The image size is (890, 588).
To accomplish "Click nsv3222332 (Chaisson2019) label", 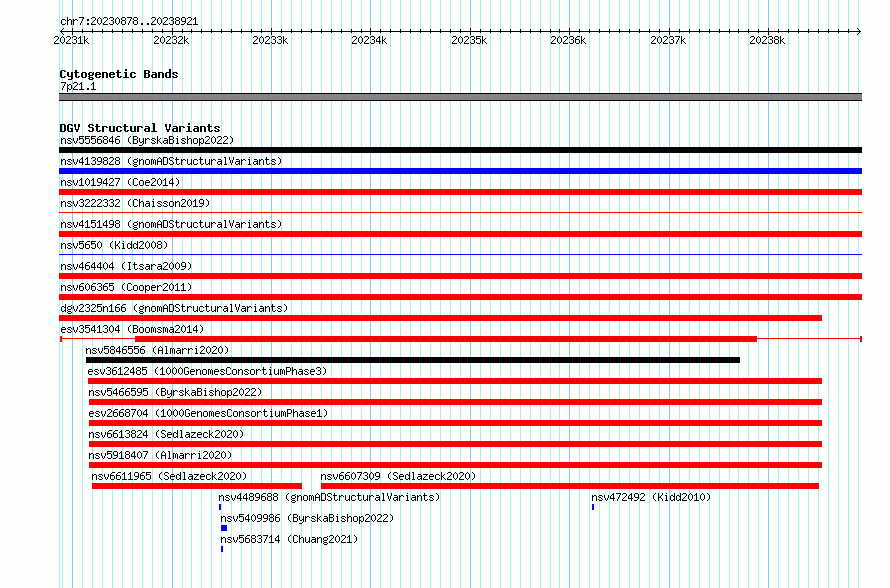I will (x=135, y=203).
